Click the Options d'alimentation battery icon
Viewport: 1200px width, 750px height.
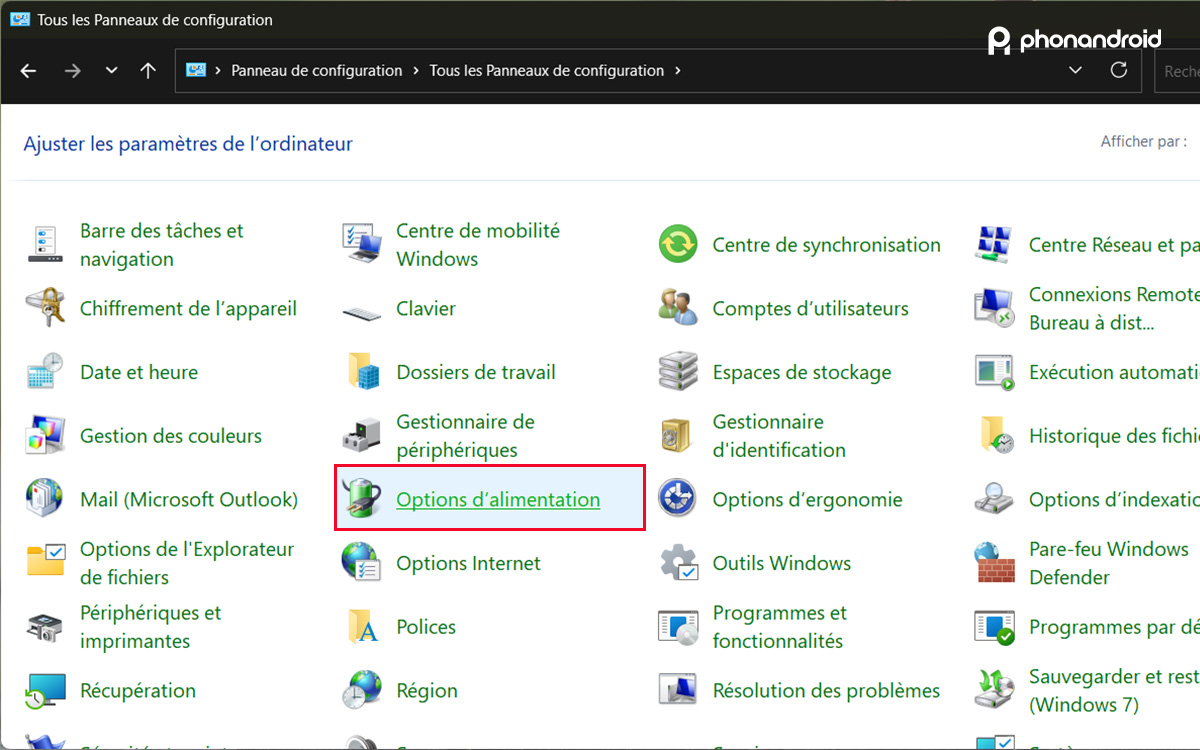[362, 499]
